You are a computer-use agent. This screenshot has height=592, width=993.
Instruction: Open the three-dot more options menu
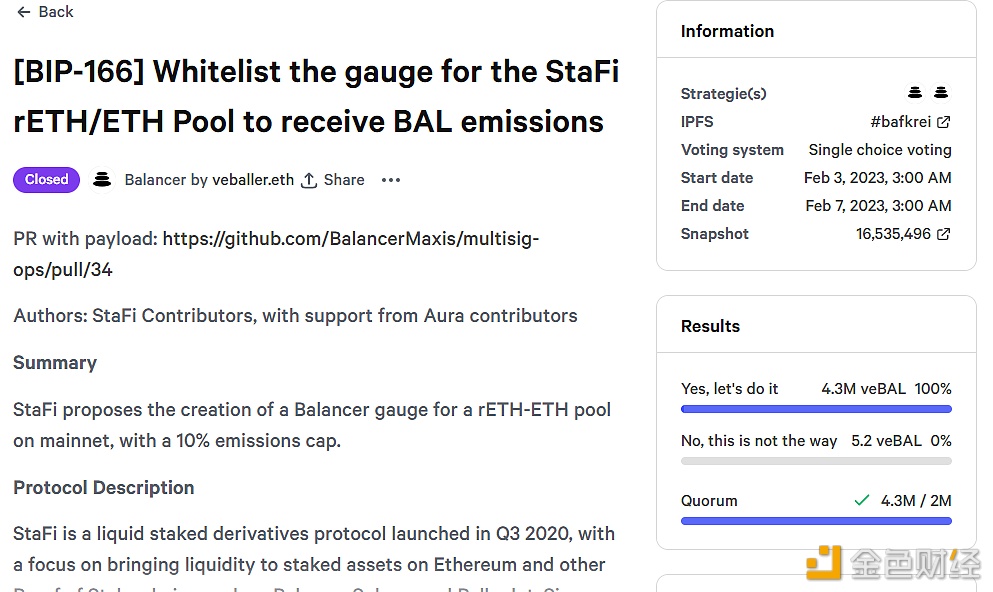coord(391,180)
